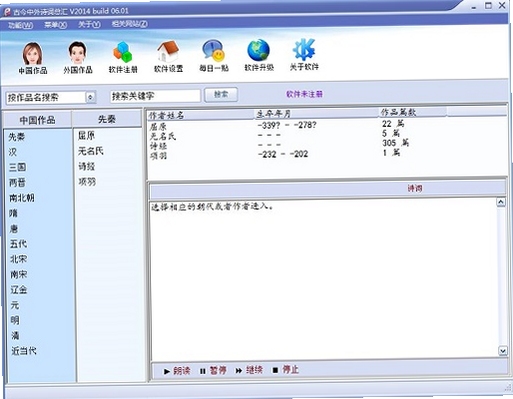Viewport: 513px width, 399px height.
Task: Click the -232 - -202 dates cell
Action: (283, 154)
